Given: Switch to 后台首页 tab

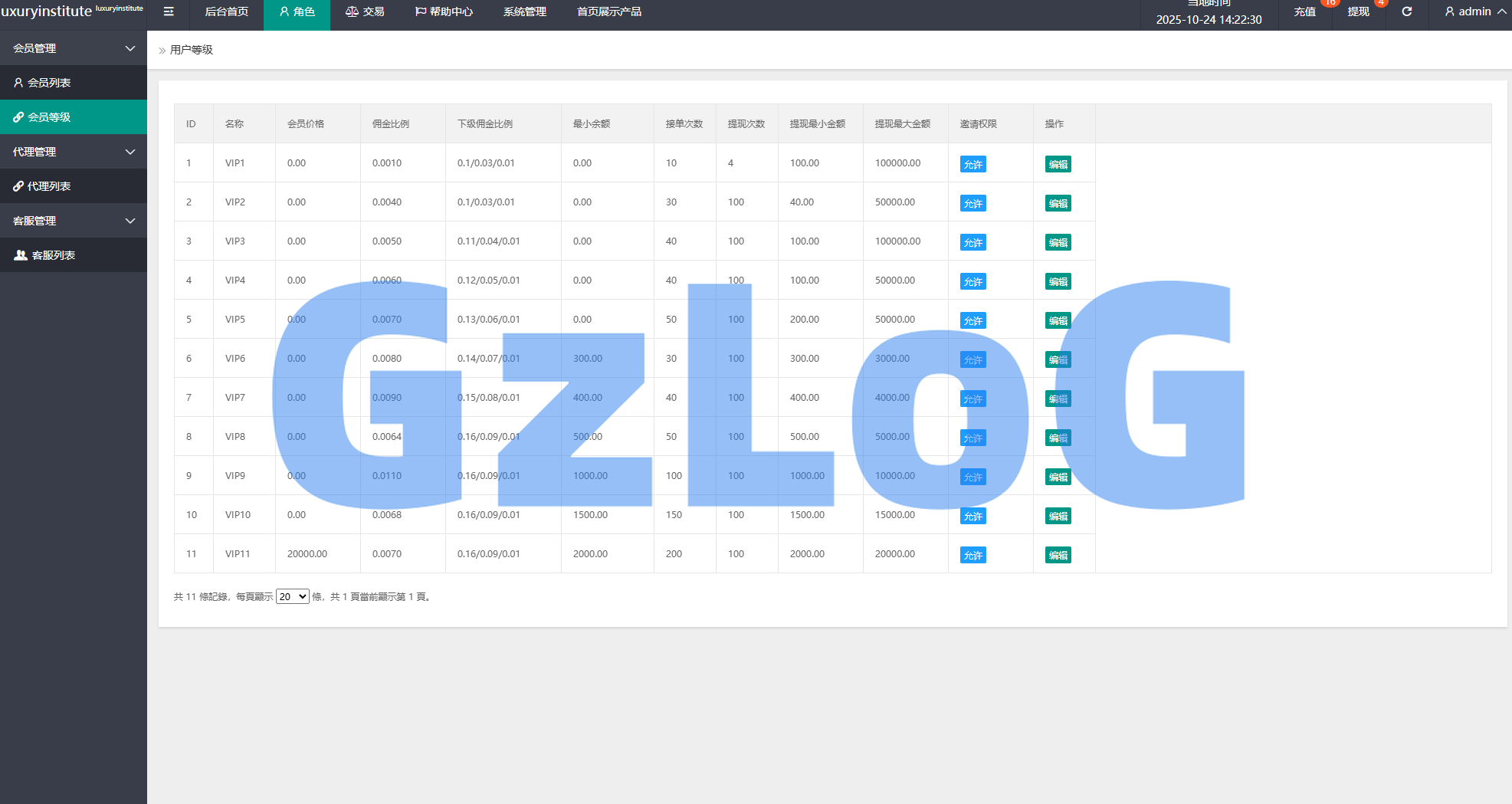Looking at the screenshot, I should [226, 11].
